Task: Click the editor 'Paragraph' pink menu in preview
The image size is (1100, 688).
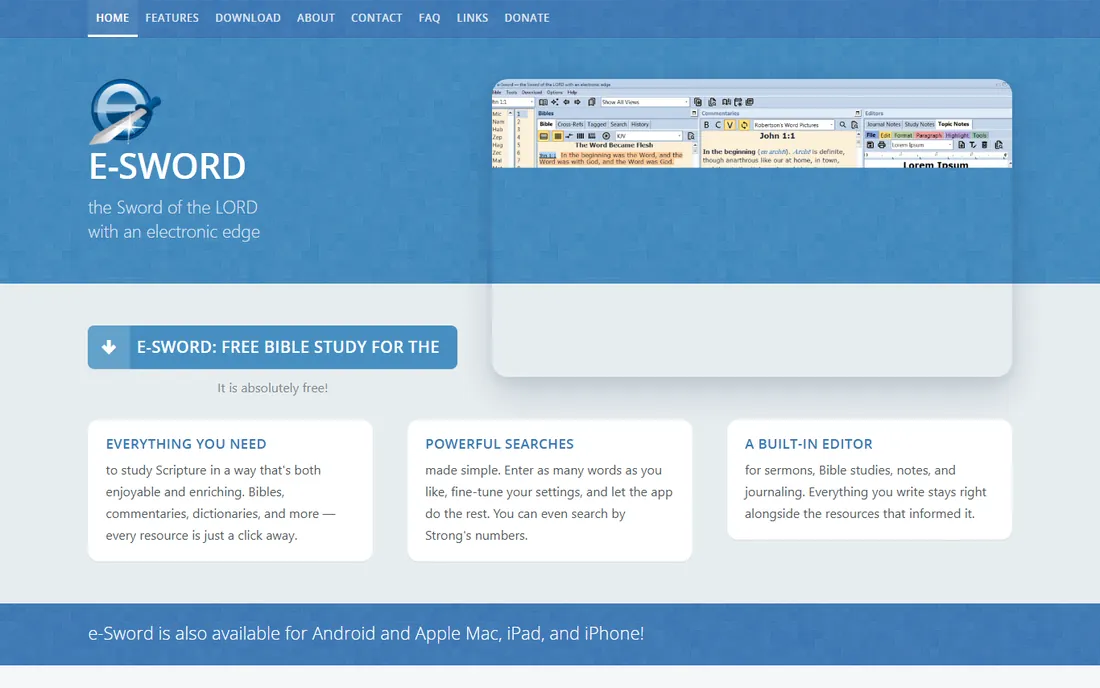Action: (928, 135)
